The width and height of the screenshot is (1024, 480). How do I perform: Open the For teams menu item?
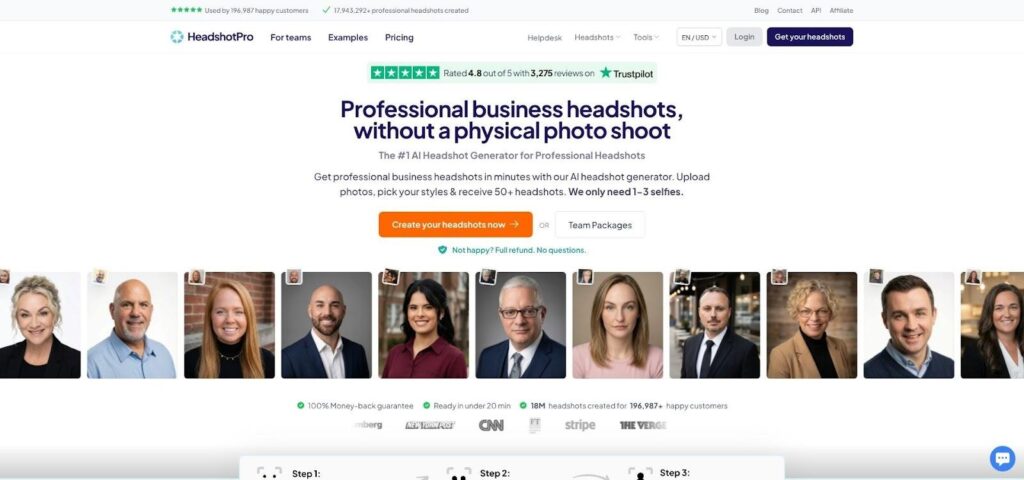[291, 37]
